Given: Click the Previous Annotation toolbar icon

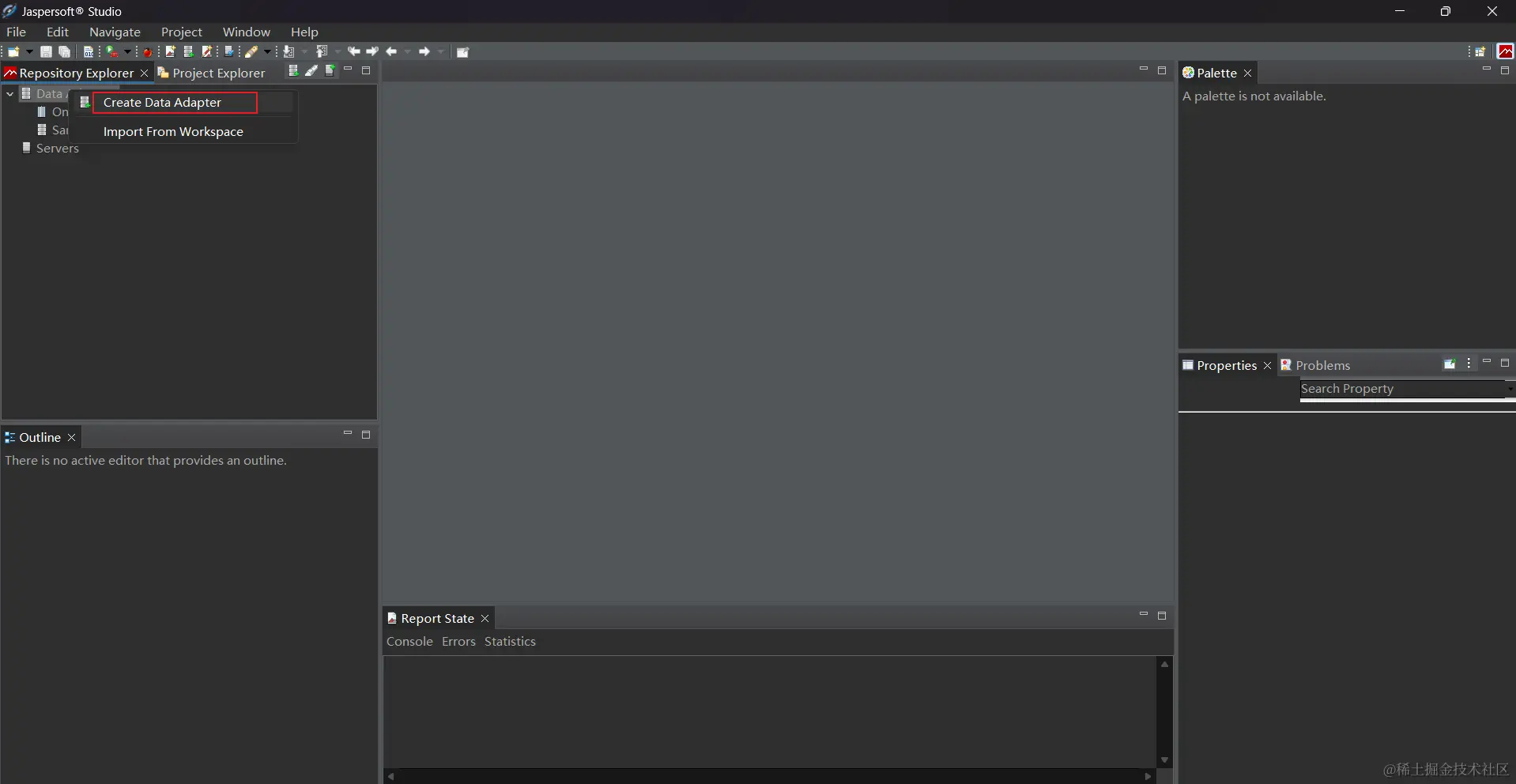Looking at the screenshot, I should point(322,51).
